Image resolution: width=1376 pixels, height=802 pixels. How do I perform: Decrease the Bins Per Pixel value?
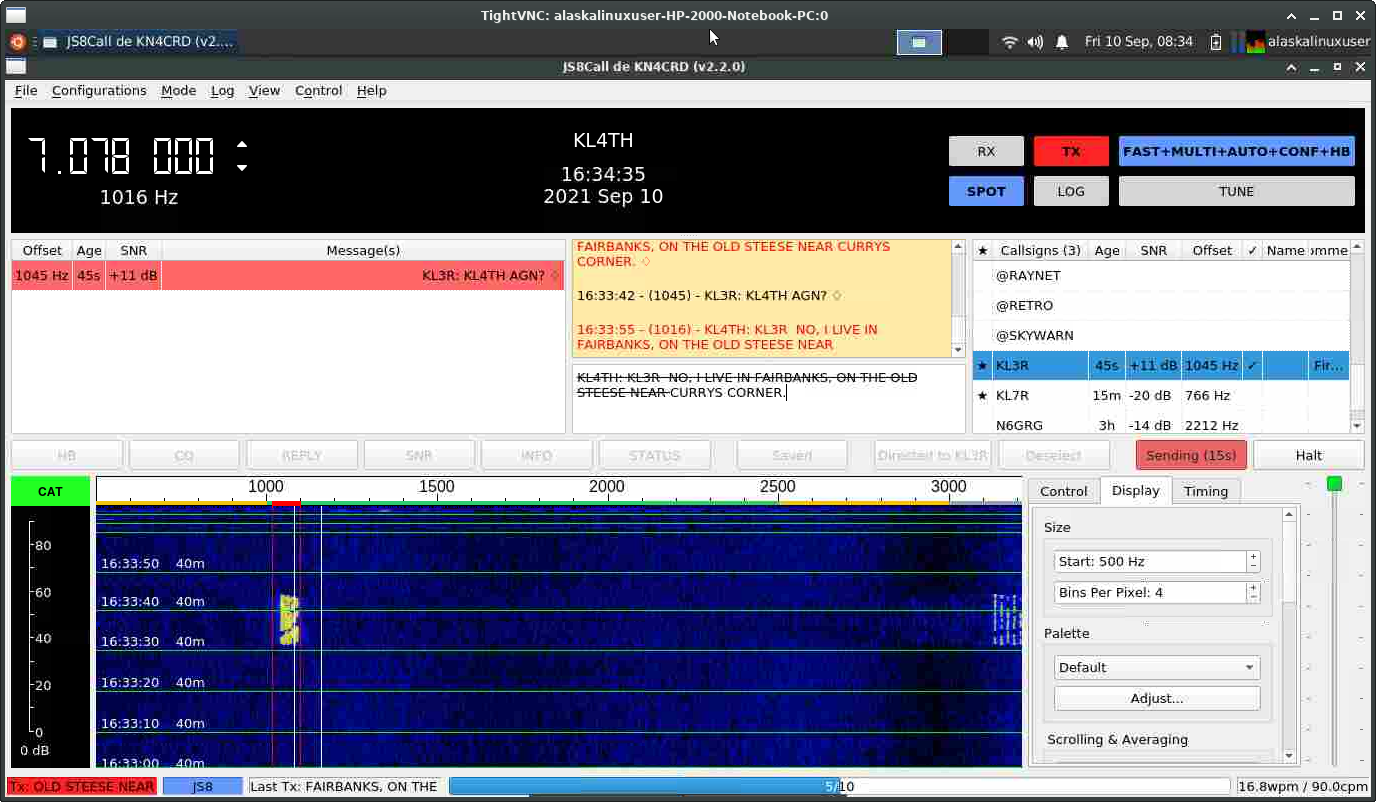pyautogui.click(x=1254, y=598)
